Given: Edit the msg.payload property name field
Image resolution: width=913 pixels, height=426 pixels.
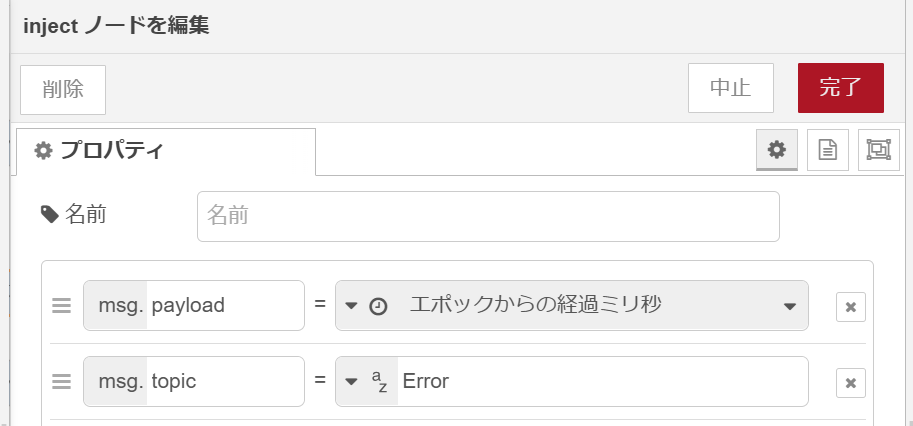Looking at the screenshot, I should (x=225, y=306).
